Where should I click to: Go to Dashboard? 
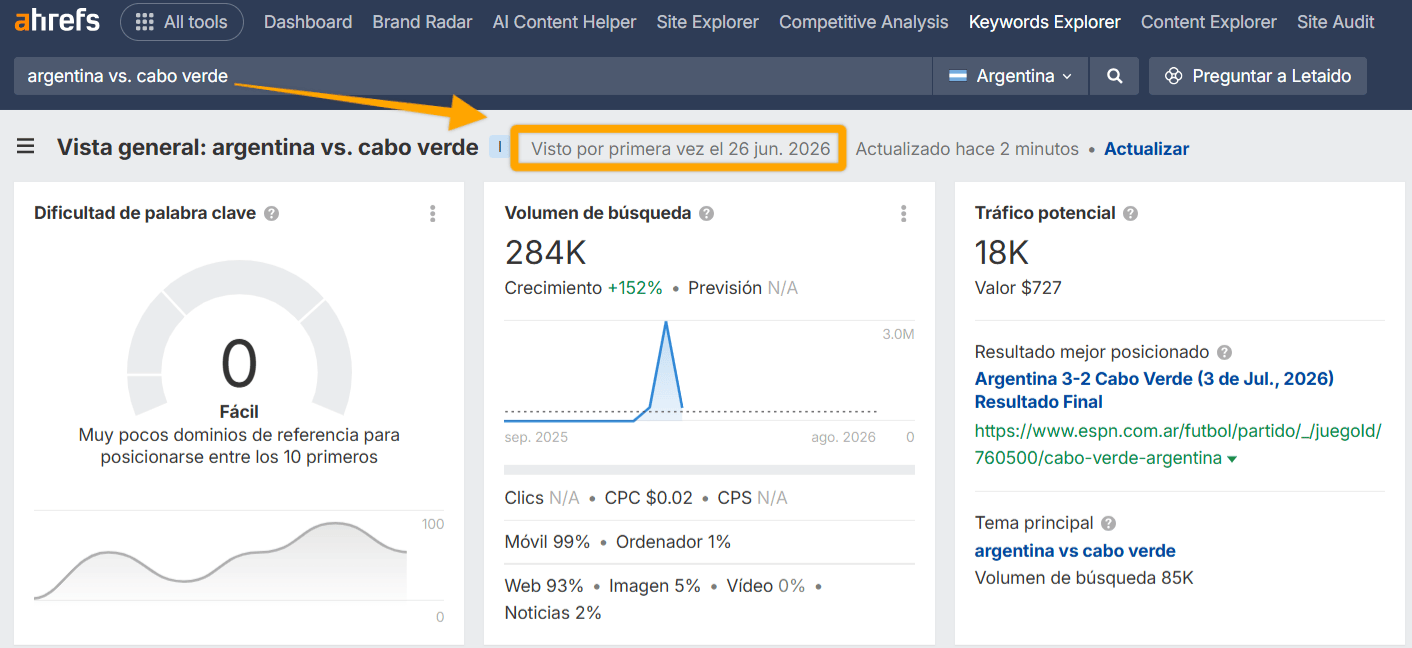[x=308, y=22]
